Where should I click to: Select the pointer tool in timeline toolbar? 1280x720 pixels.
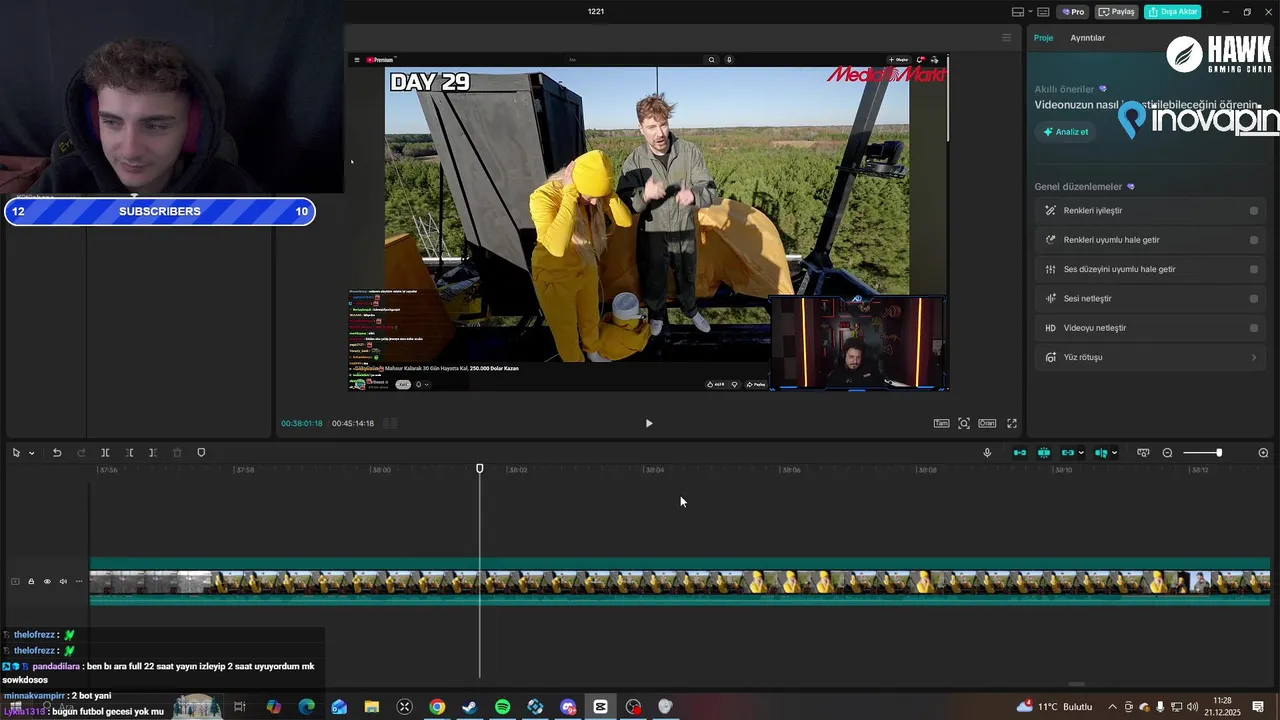[x=16, y=453]
